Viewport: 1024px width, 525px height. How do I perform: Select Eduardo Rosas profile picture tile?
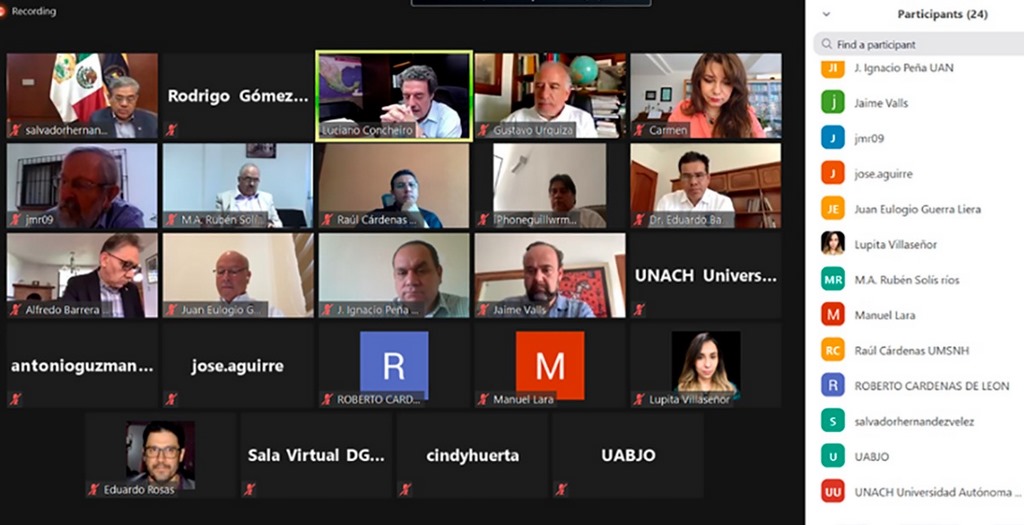160,455
